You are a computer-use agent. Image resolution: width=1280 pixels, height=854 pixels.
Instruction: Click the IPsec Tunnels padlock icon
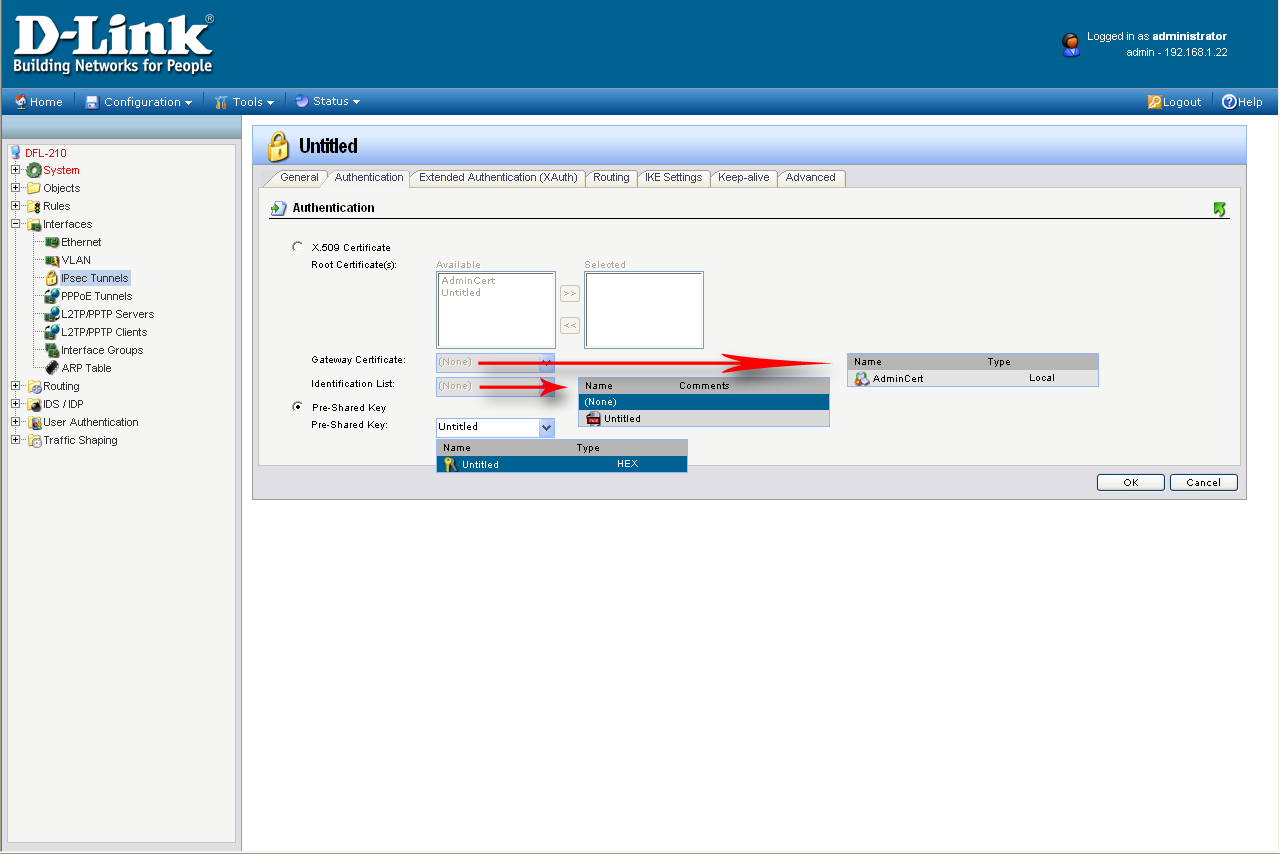52,278
